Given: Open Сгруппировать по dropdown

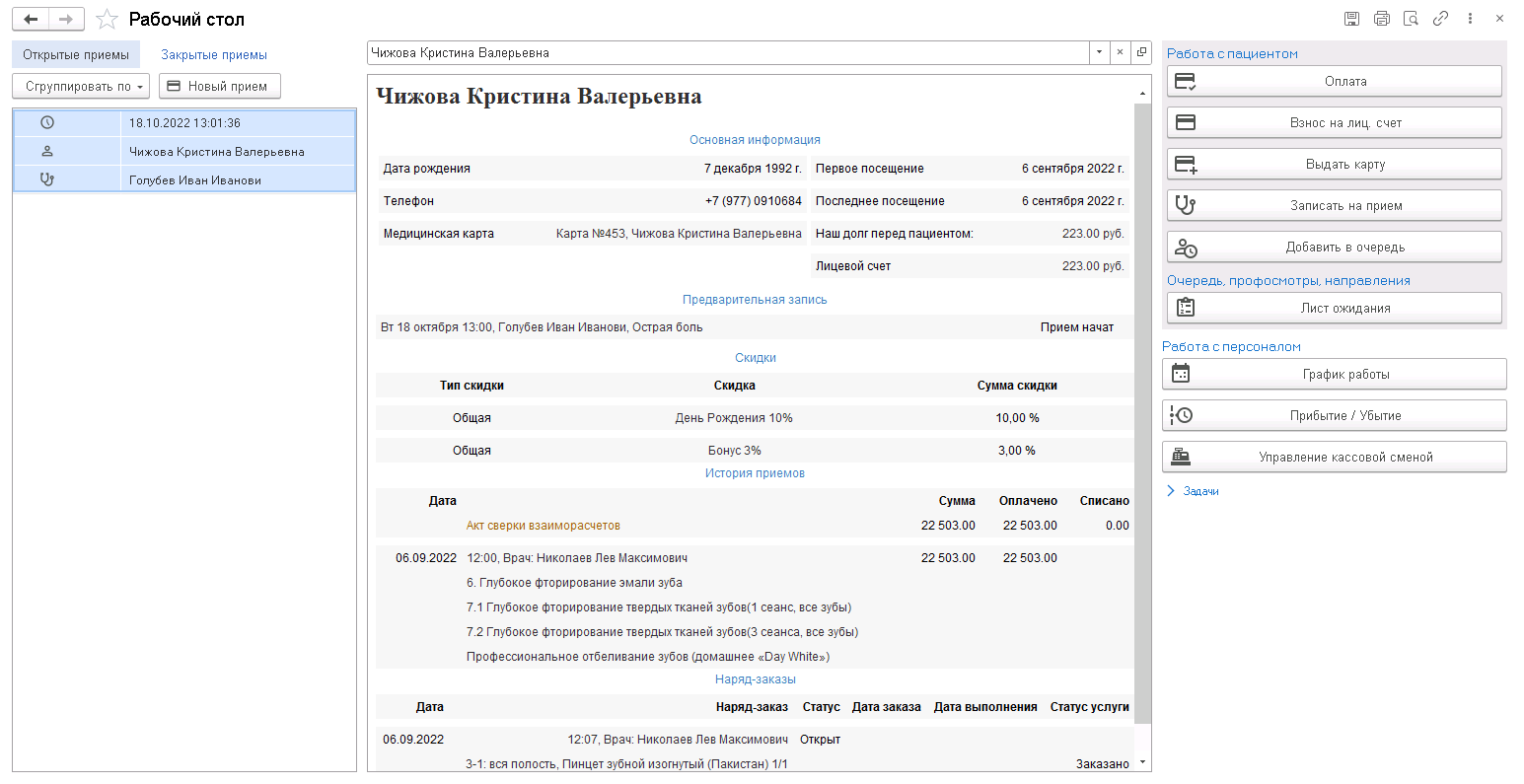Looking at the screenshot, I should (x=81, y=87).
